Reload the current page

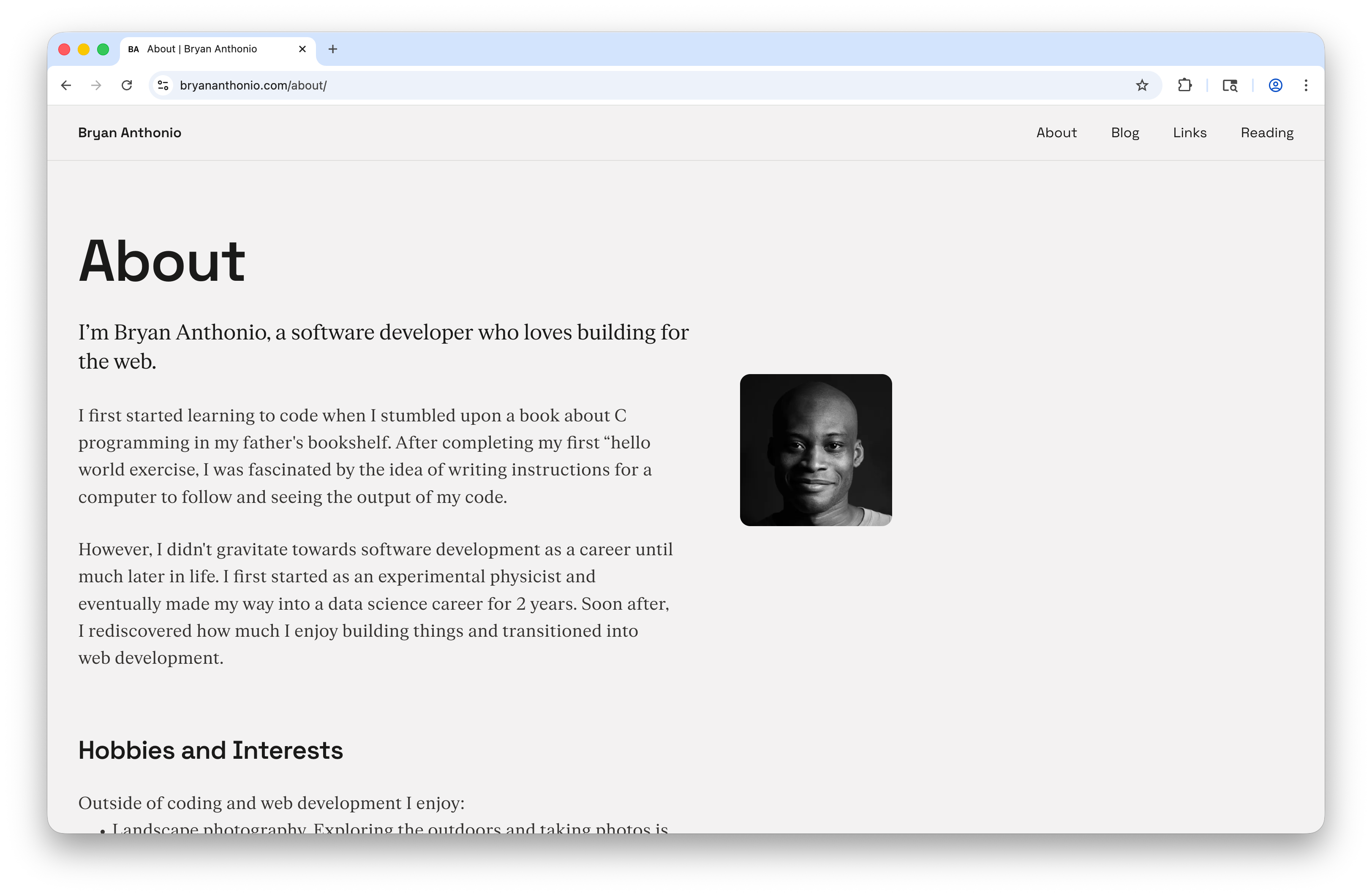(128, 85)
